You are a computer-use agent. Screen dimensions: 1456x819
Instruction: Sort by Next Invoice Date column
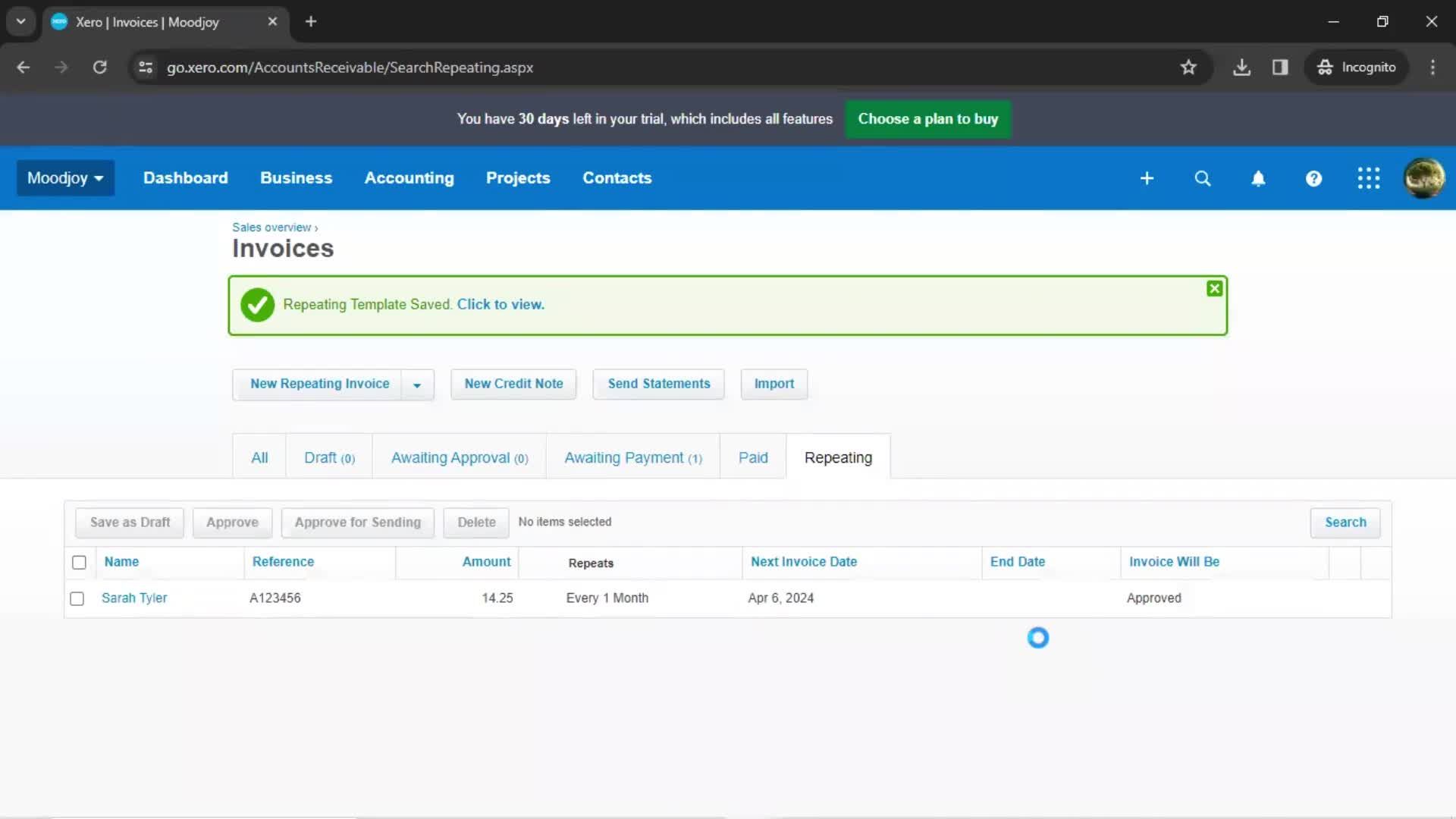(x=804, y=562)
